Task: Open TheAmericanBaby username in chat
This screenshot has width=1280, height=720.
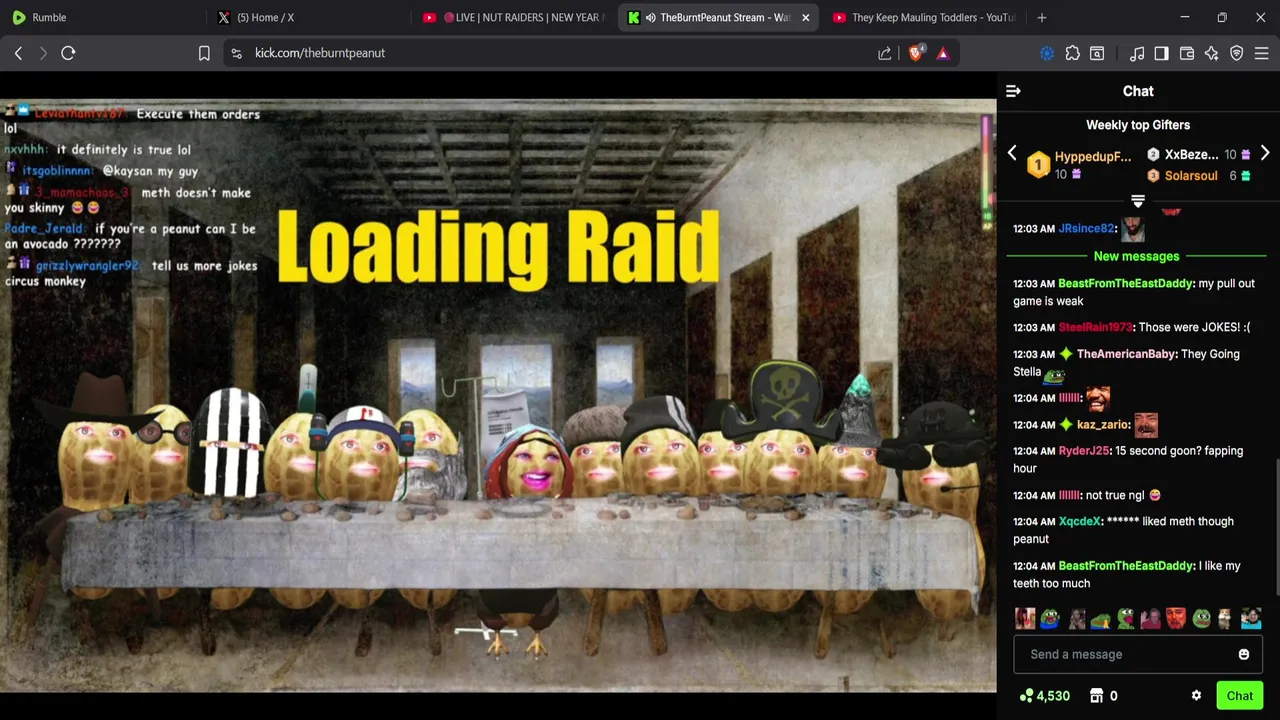Action: [1126, 354]
